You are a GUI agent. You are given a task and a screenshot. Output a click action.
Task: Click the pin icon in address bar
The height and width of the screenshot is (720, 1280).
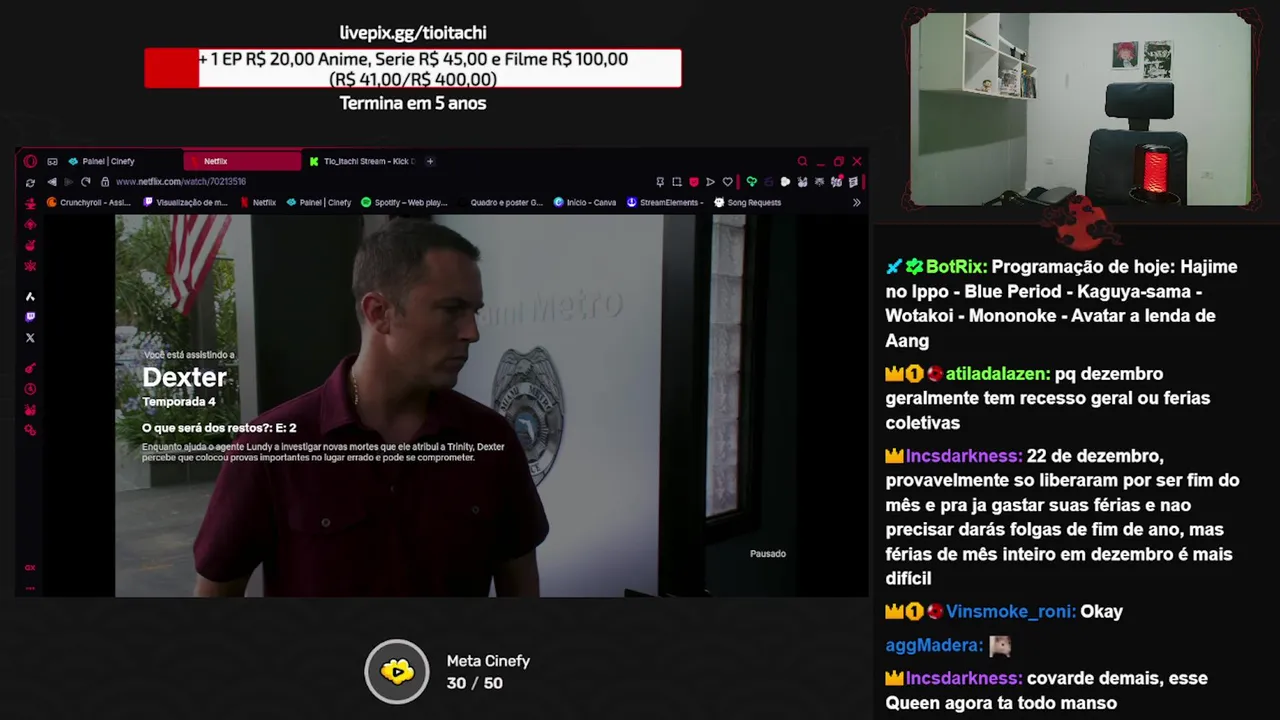tap(660, 182)
